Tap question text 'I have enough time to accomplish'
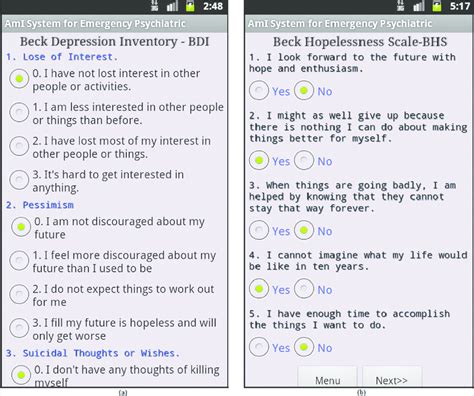 [x=350, y=319]
